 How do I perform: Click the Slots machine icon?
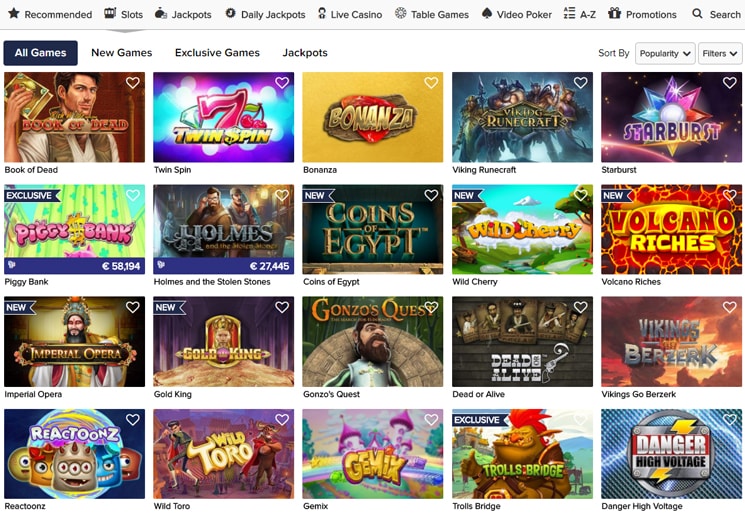click(x=110, y=13)
